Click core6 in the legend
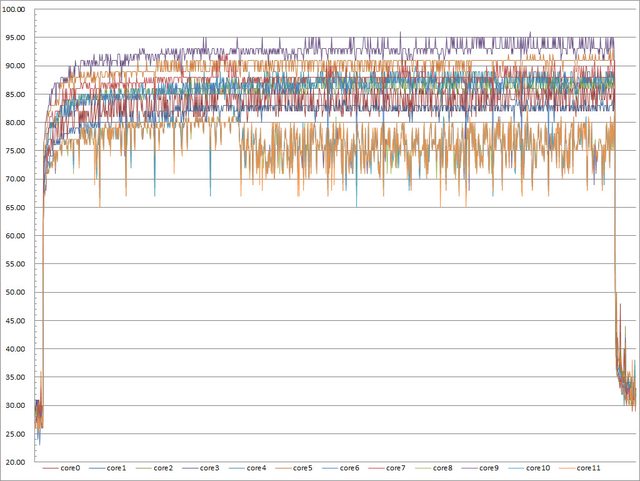The height and width of the screenshot is (481, 640). tap(350, 468)
